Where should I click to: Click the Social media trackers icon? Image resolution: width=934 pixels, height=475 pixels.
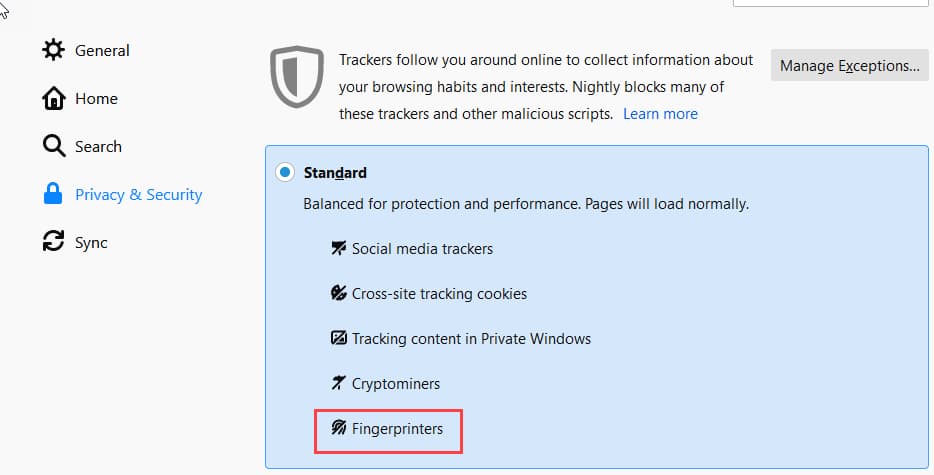[x=338, y=248]
